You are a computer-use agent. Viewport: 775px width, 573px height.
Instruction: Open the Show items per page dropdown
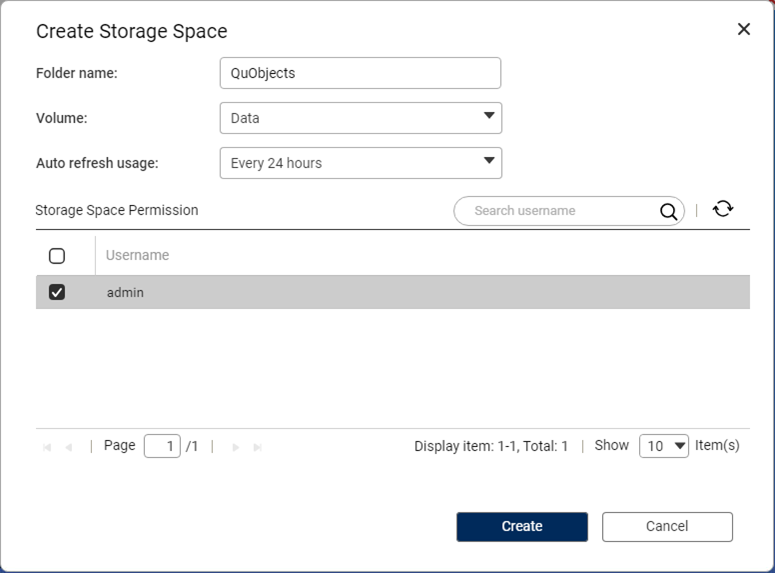(x=664, y=446)
